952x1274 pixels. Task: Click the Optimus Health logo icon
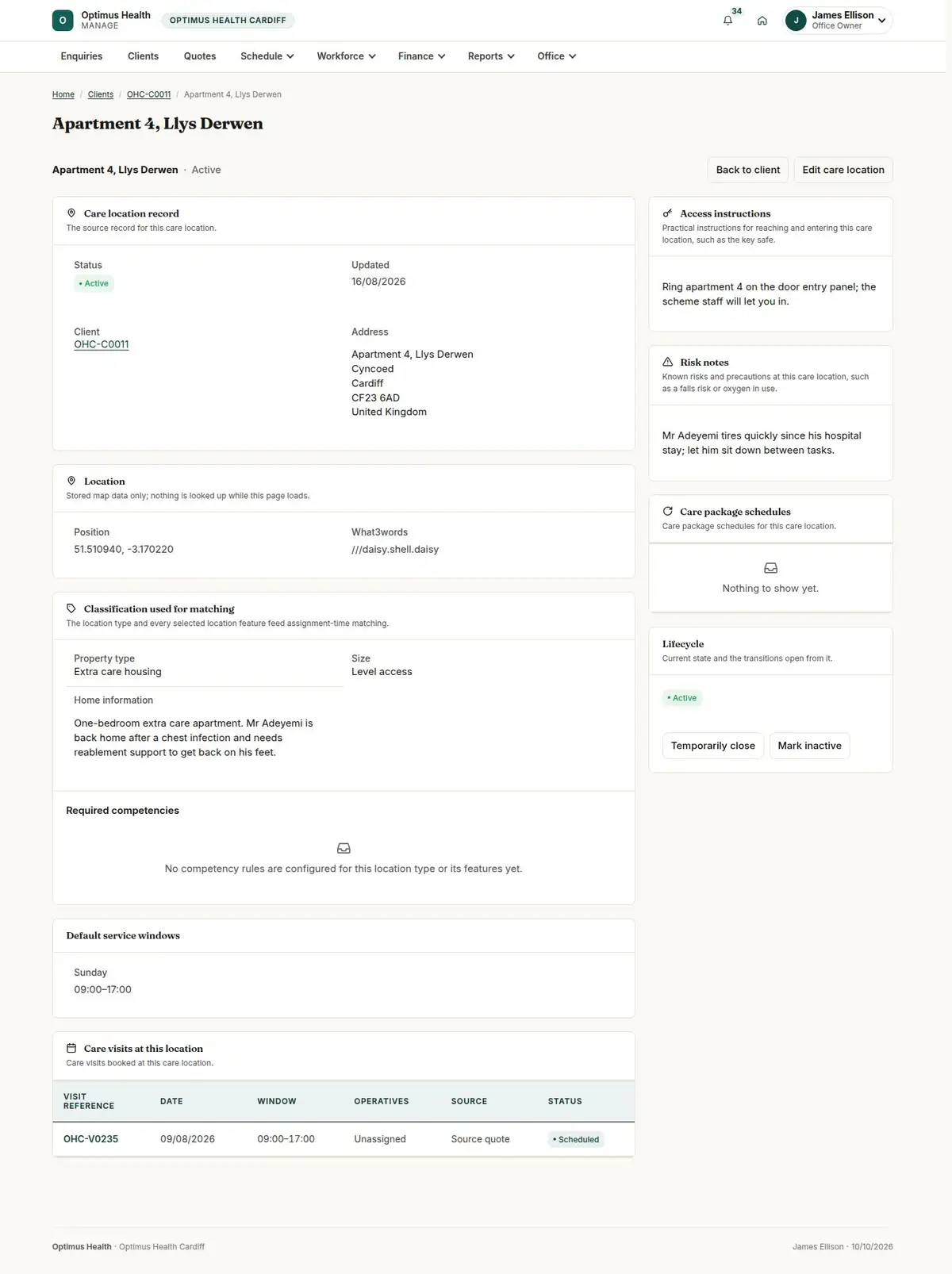63,21
